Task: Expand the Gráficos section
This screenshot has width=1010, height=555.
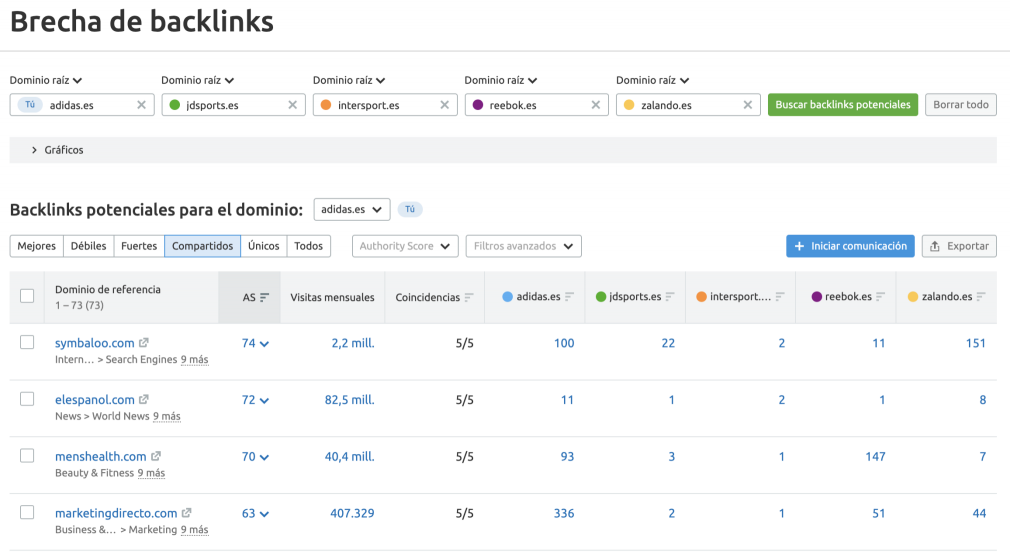Action: pyautogui.click(x=58, y=150)
